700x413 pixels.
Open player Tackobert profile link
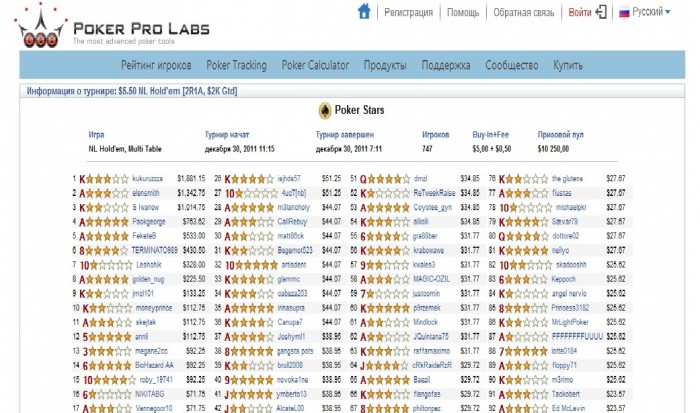click(x=566, y=394)
